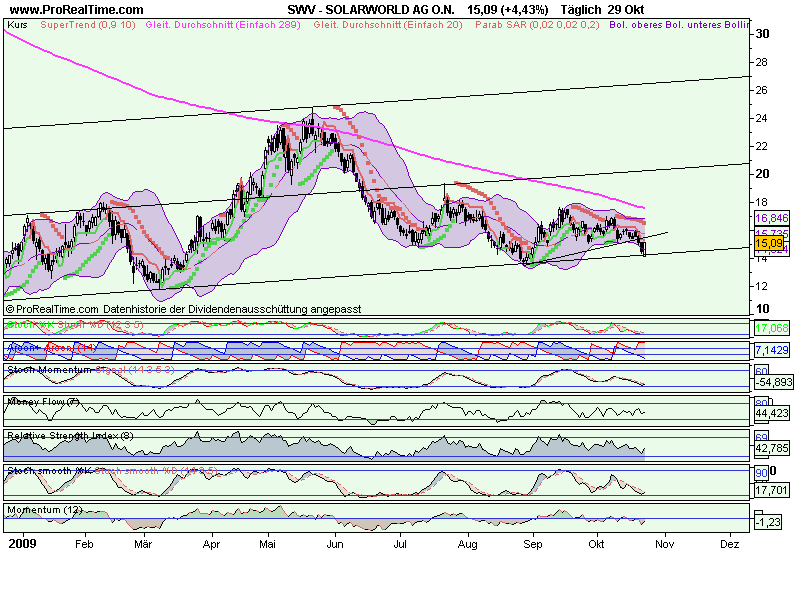Viewport: 800px width, 600px height.
Task: Click the Jul month label
Action: click(400, 544)
